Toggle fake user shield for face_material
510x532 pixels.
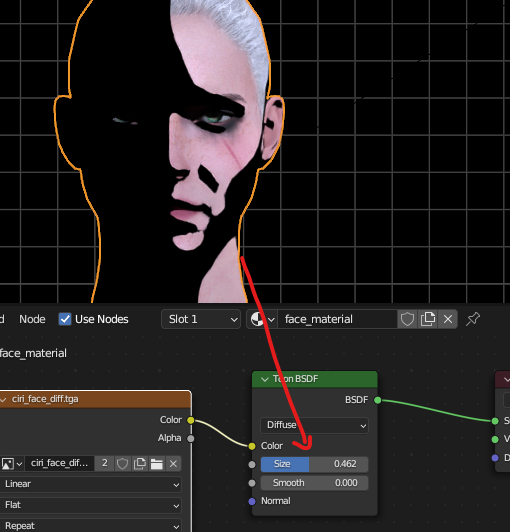pos(407,319)
